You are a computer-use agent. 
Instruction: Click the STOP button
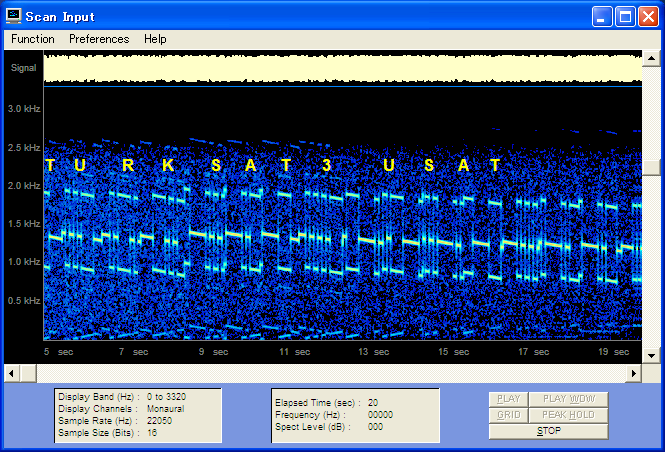click(549, 431)
